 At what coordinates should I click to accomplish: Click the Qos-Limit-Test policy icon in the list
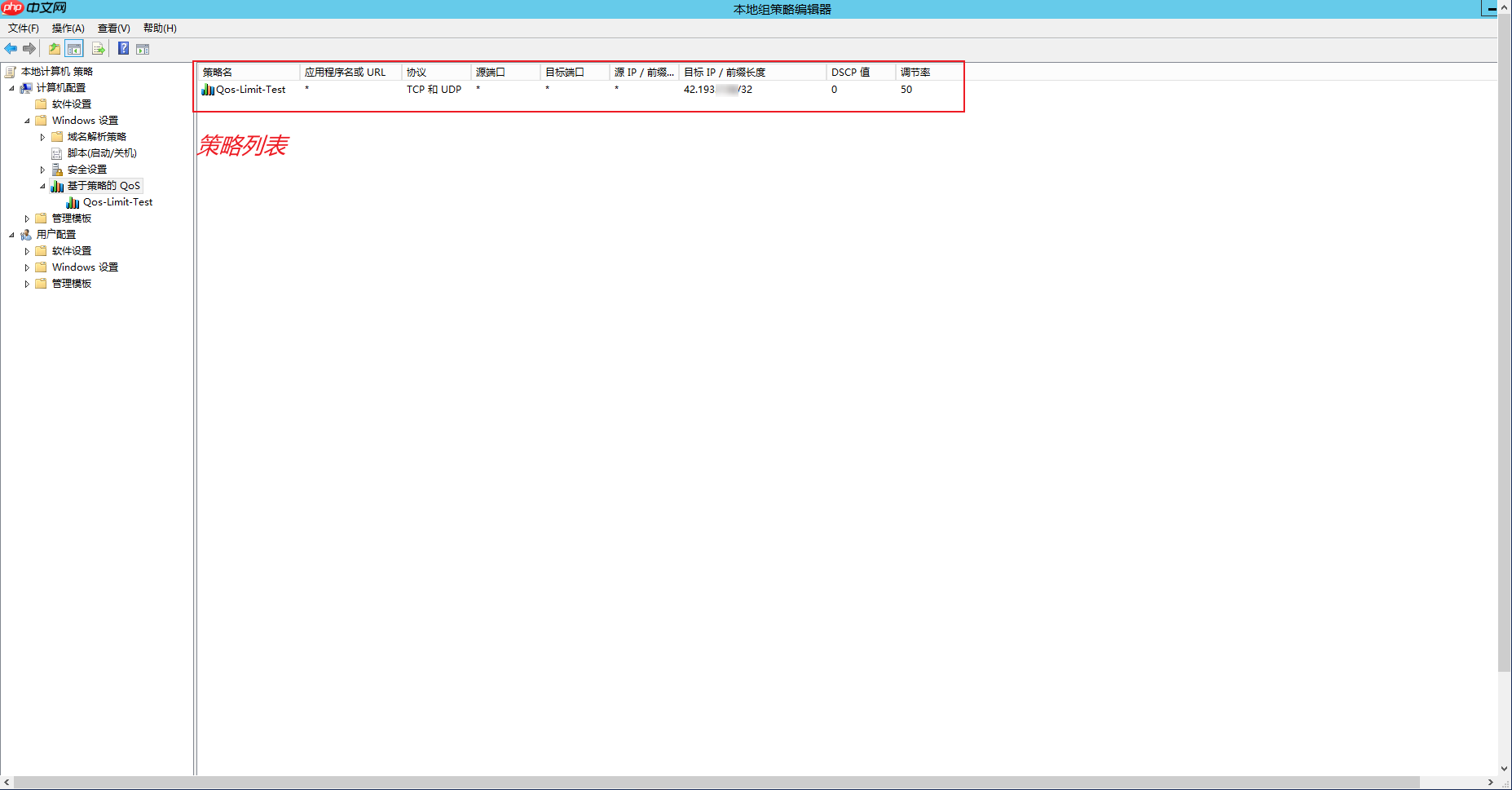coord(208,90)
